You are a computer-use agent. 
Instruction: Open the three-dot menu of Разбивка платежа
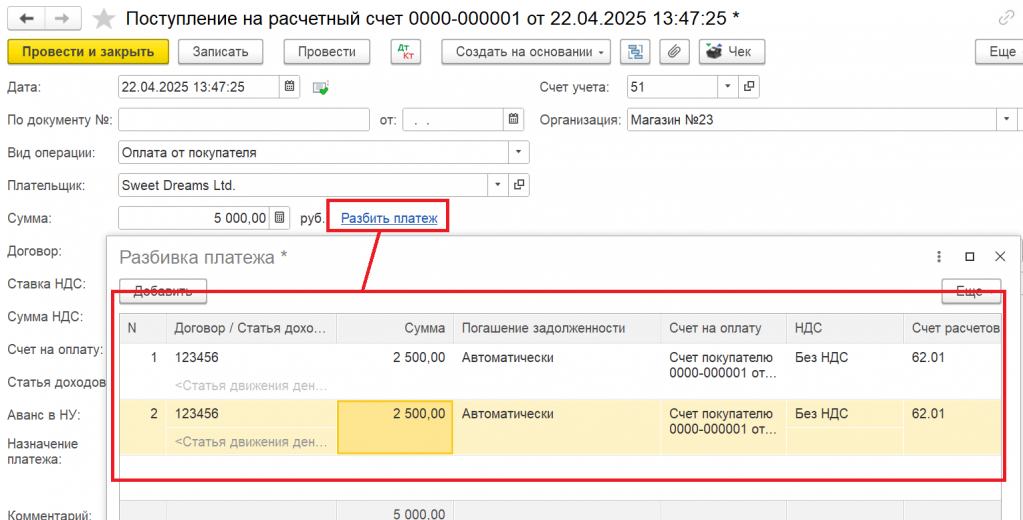tap(939, 257)
